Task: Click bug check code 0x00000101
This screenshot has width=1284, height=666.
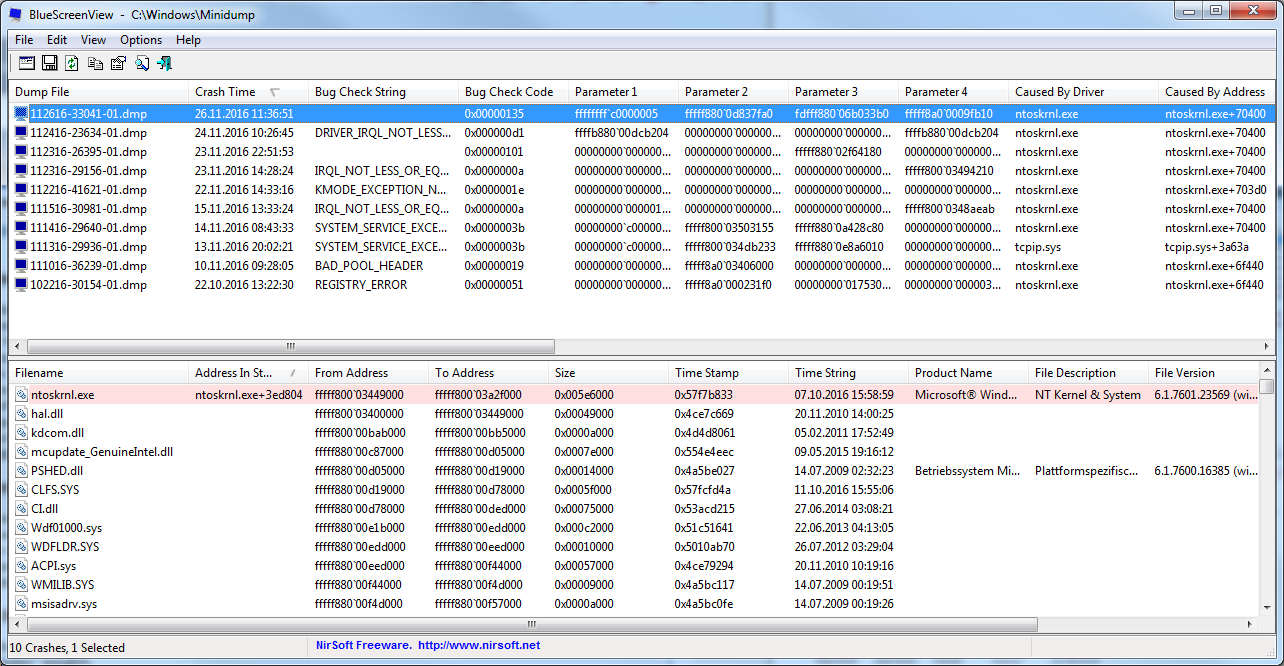Action: tap(494, 152)
